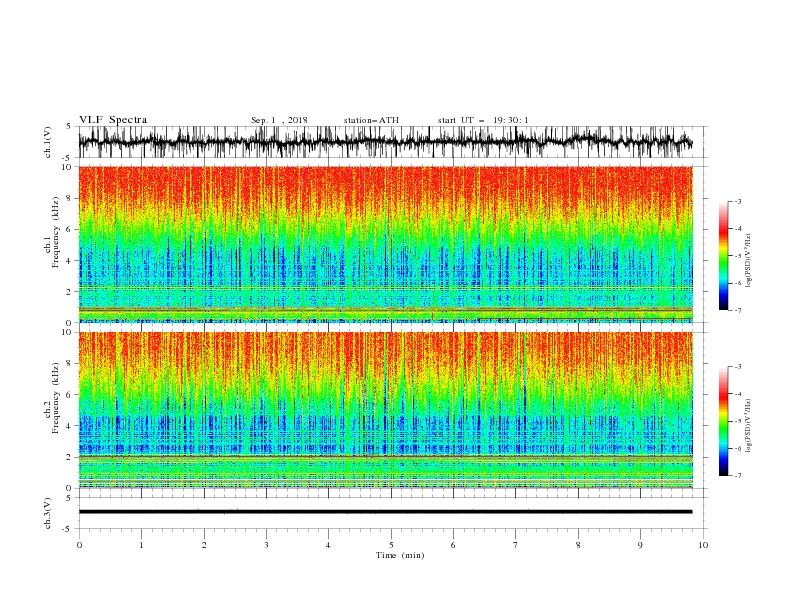Click the ch.2 spectrogram color scale bar
The height and width of the screenshot is (612, 792).
[723, 421]
